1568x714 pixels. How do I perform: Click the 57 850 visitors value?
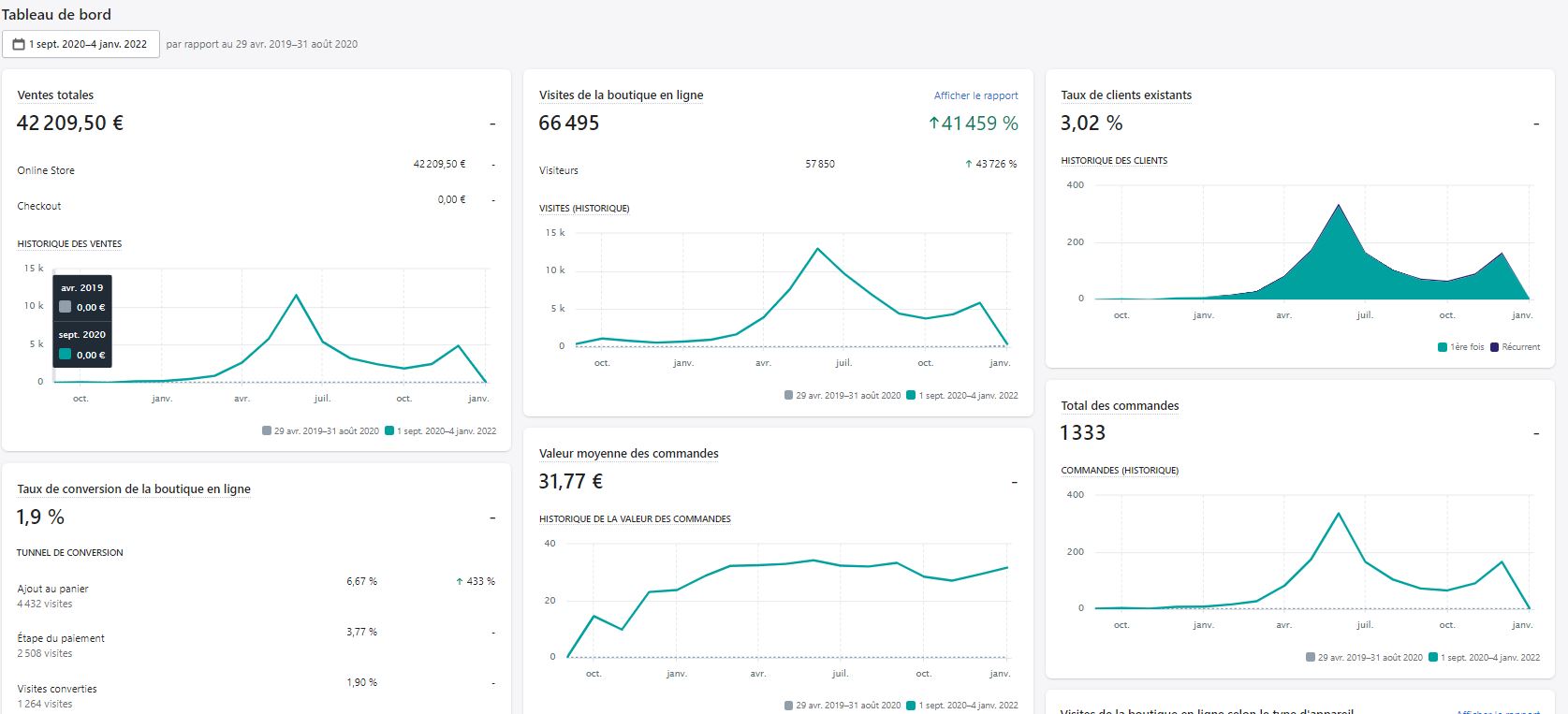tap(820, 164)
